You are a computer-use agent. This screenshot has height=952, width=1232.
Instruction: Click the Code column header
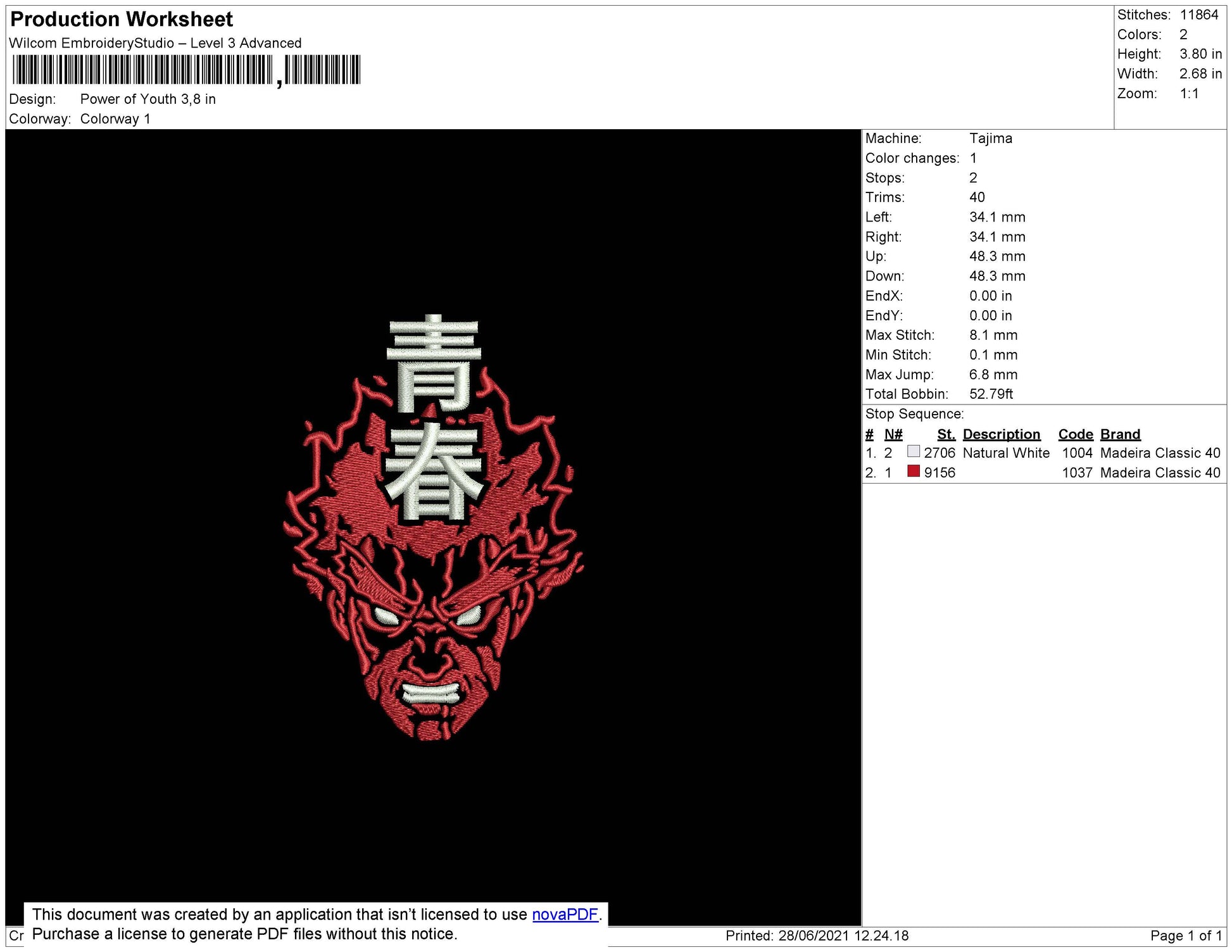pos(1075,434)
